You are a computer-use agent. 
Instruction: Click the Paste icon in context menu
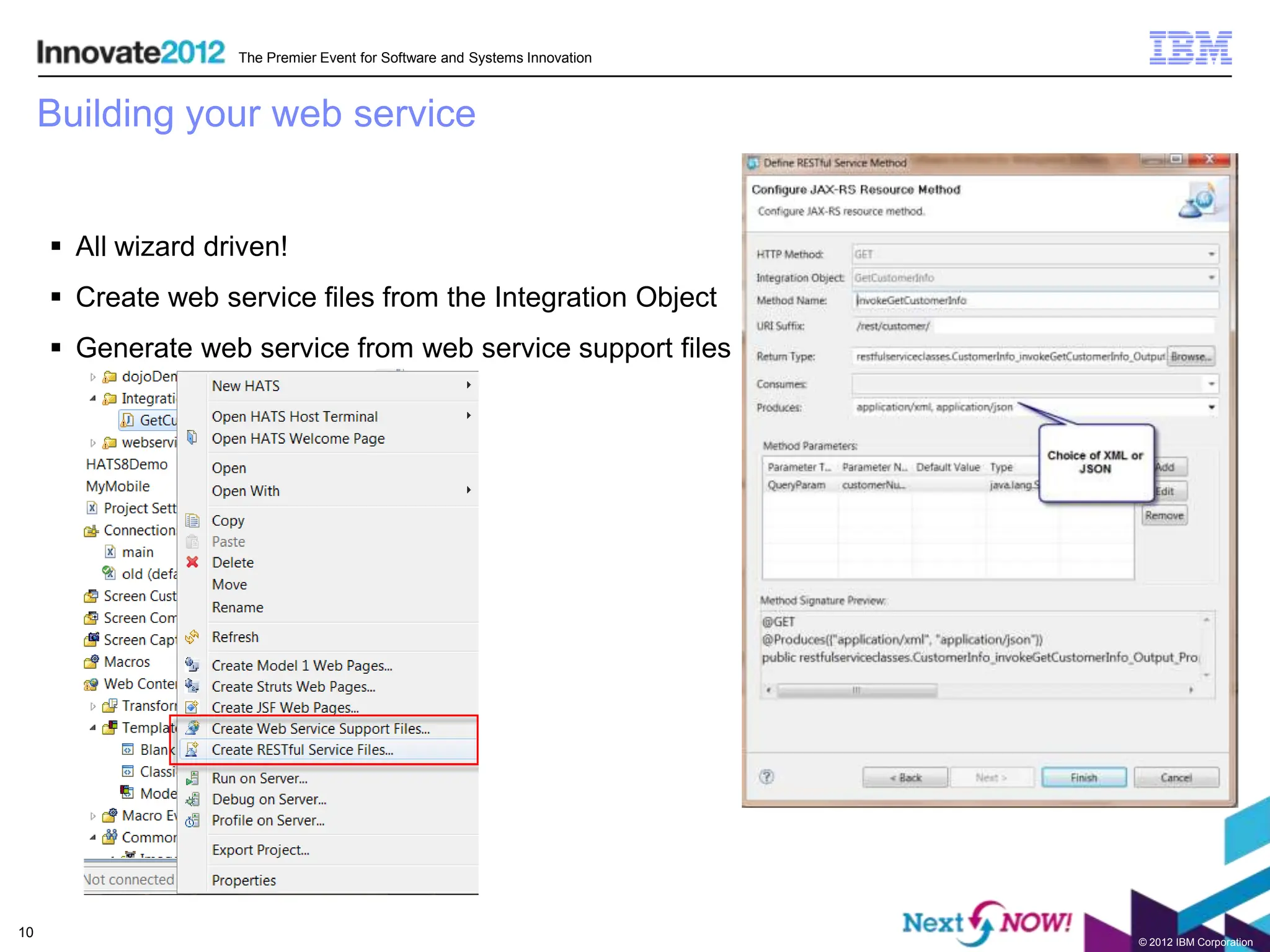tap(192, 542)
